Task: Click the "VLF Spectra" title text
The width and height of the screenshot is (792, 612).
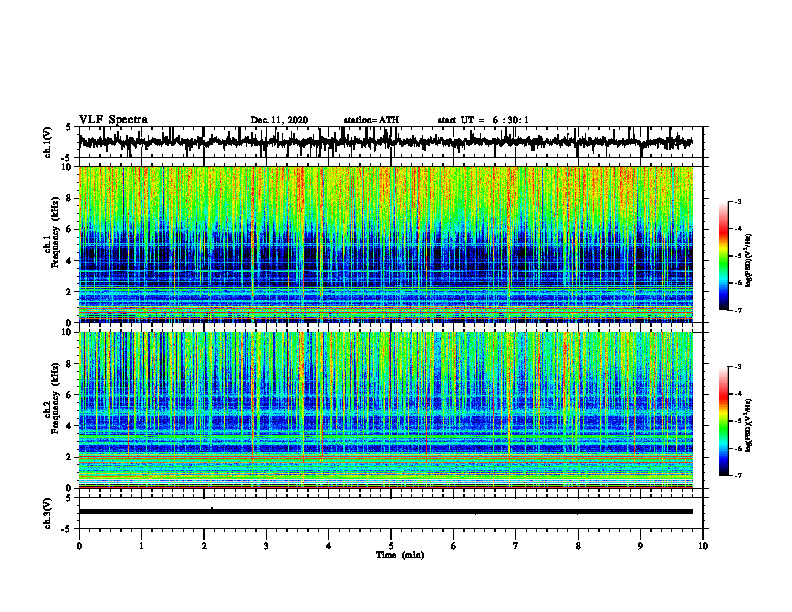Action: tap(113, 120)
